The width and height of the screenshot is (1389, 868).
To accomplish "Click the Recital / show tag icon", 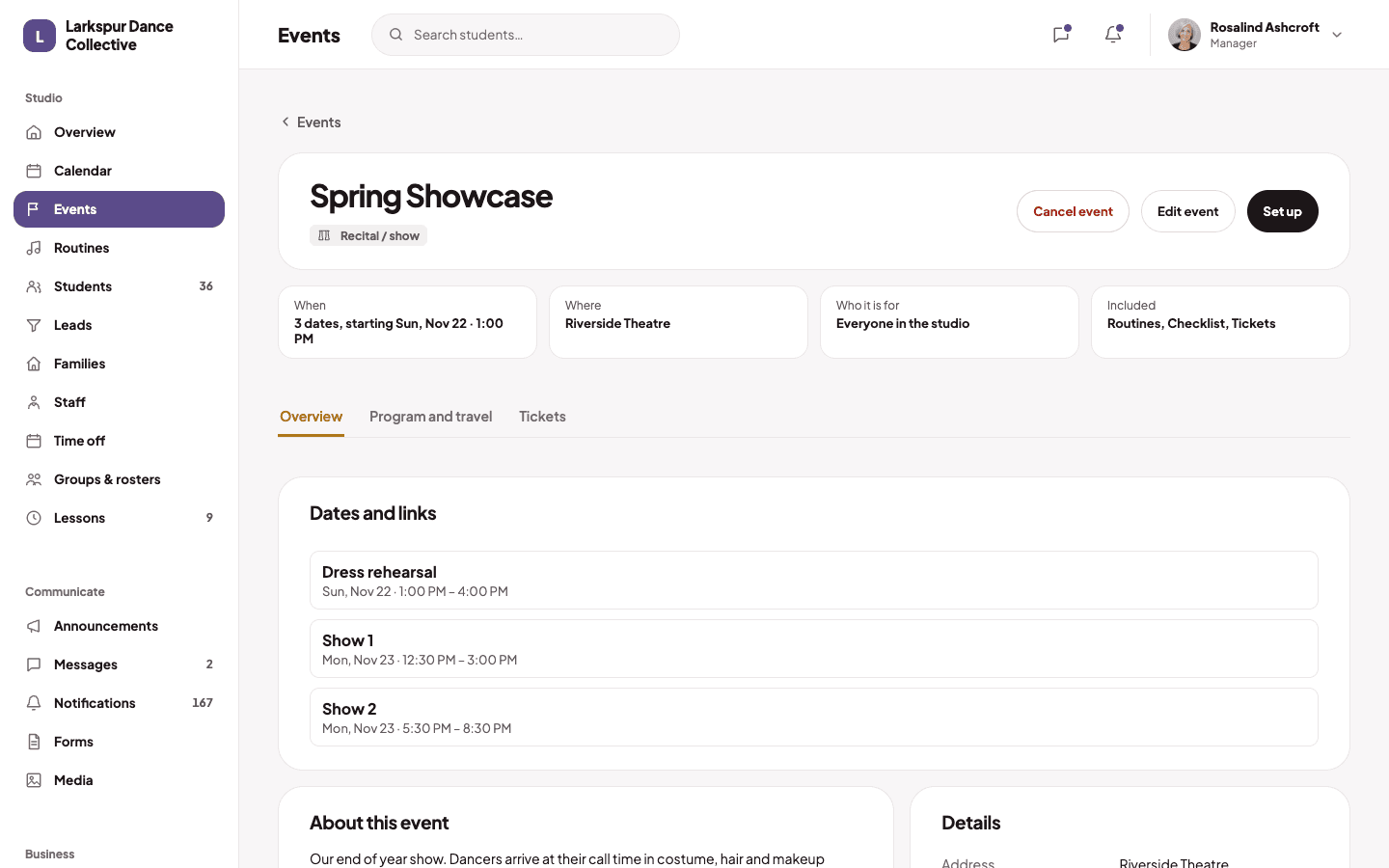I will tap(324, 235).
